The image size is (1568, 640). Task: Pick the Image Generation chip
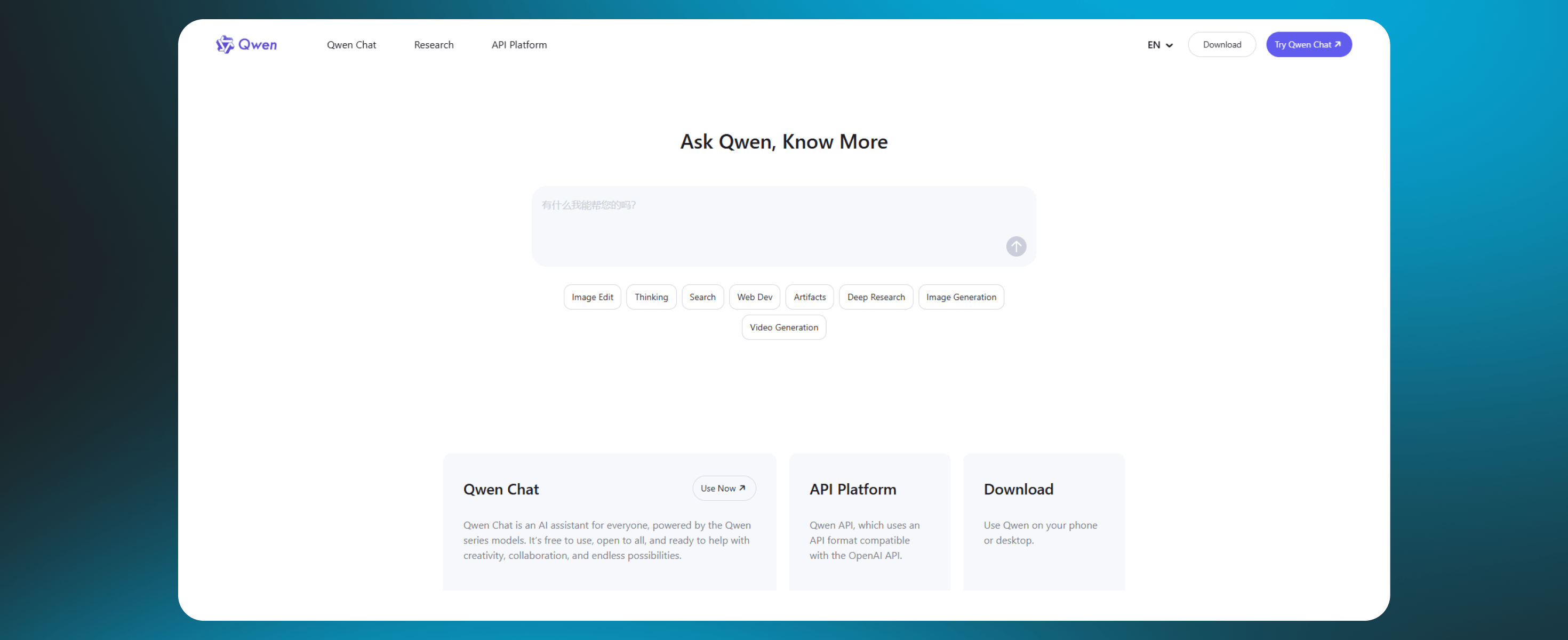[961, 297]
